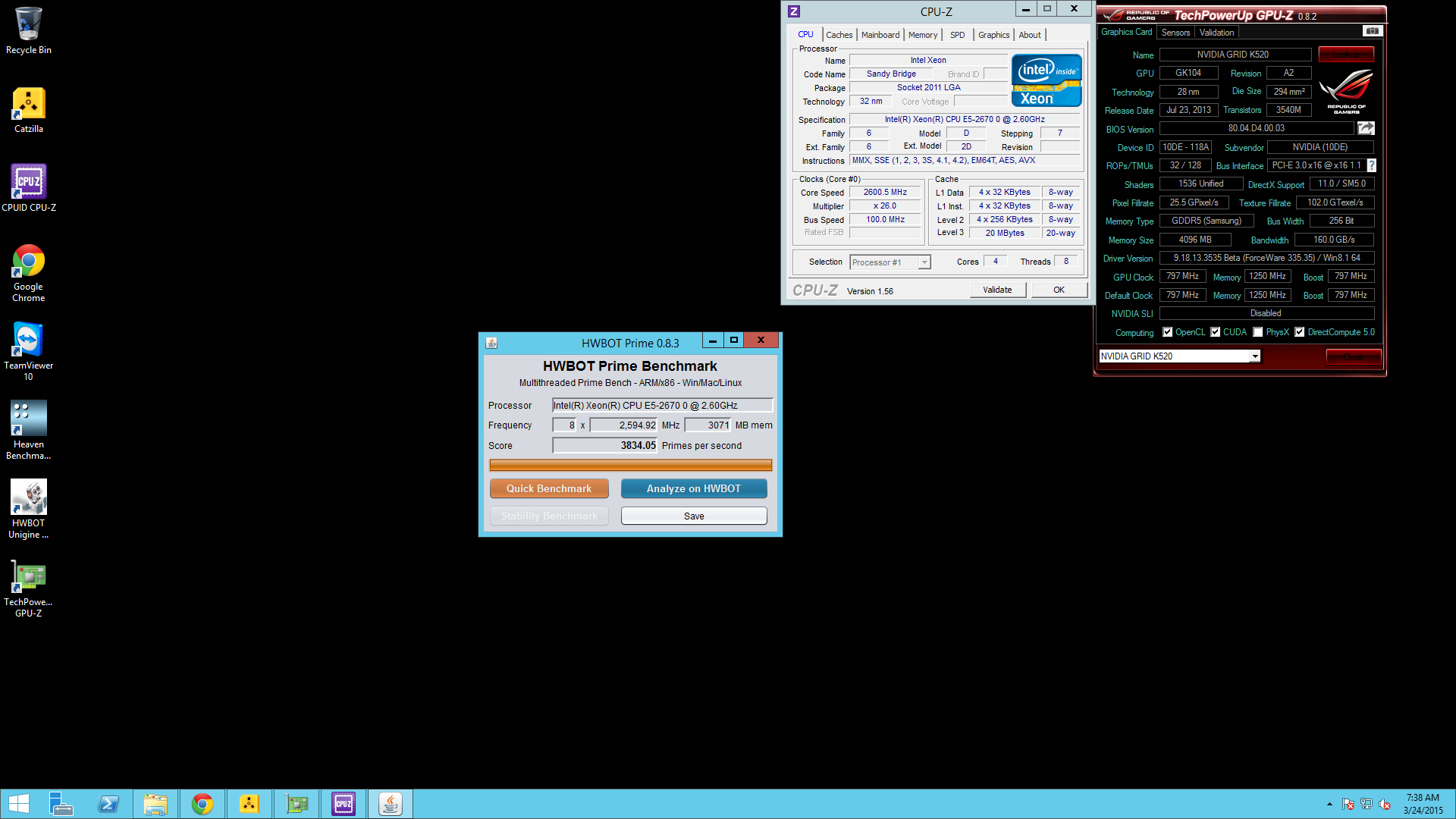Select the Heaven Benchmark desktop icon
Image resolution: width=1456 pixels, height=819 pixels.
click(x=29, y=430)
